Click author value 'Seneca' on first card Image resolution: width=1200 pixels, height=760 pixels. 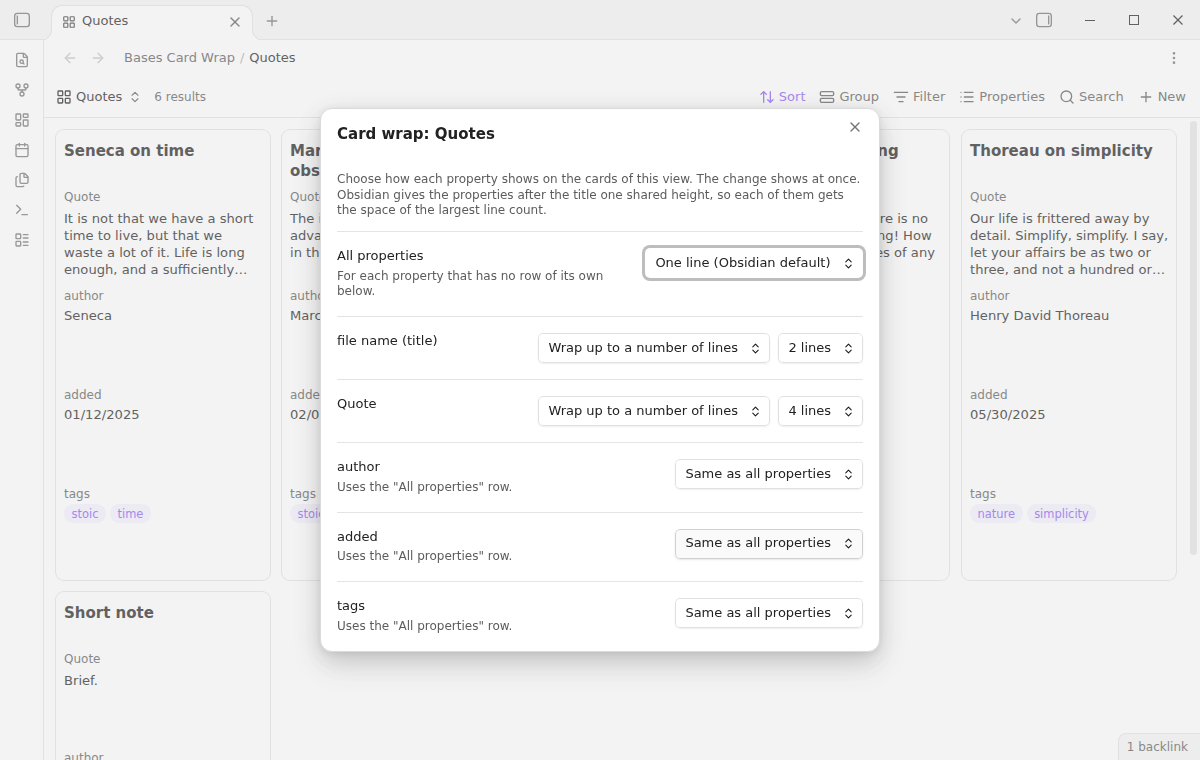(88, 316)
